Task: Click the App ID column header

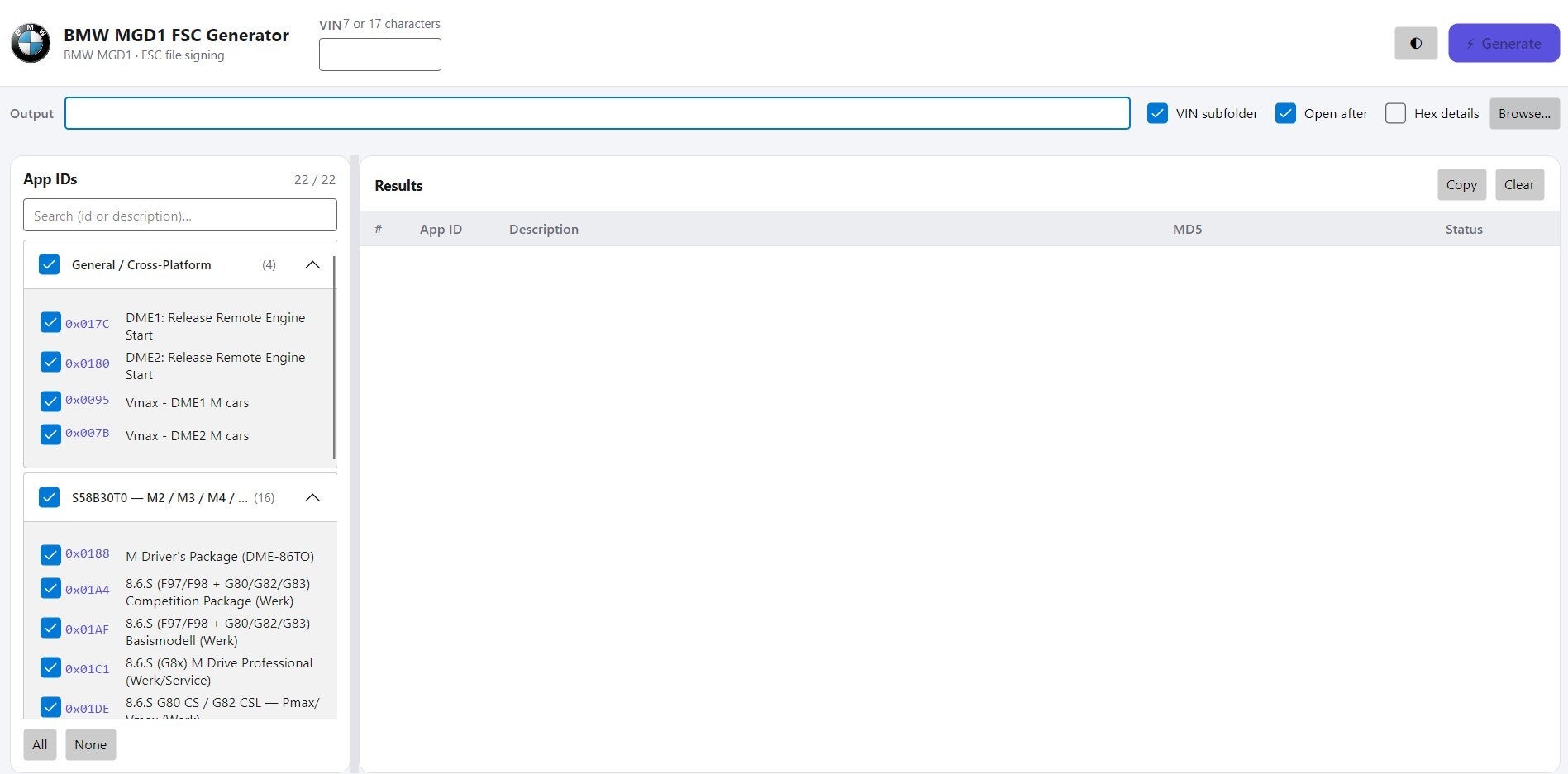Action: pyautogui.click(x=441, y=229)
